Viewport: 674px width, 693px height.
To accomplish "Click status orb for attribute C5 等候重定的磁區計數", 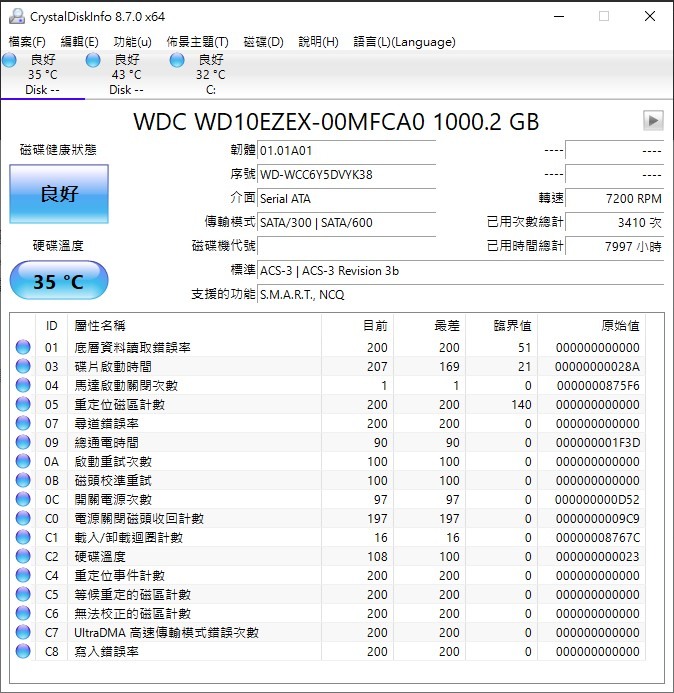I will click(x=23, y=594).
